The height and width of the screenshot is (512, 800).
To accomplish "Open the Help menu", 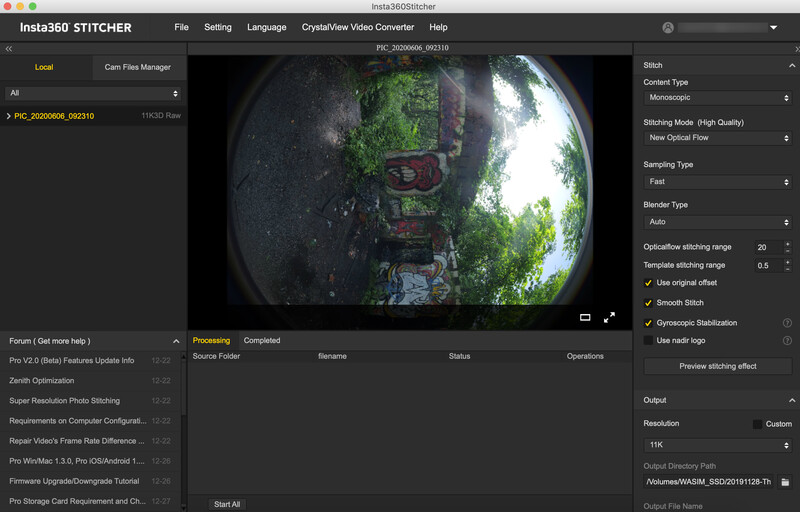I will (x=438, y=28).
